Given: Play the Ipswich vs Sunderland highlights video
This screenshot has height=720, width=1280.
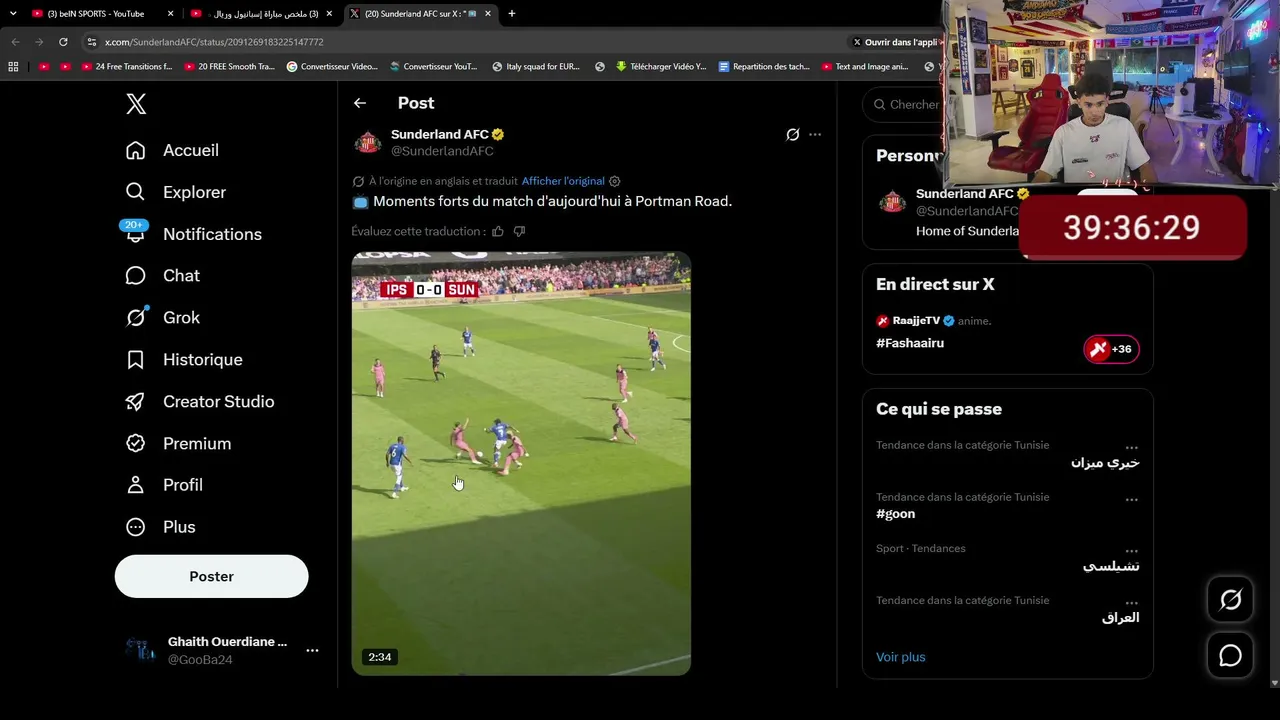Looking at the screenshot, I should 521,463.
